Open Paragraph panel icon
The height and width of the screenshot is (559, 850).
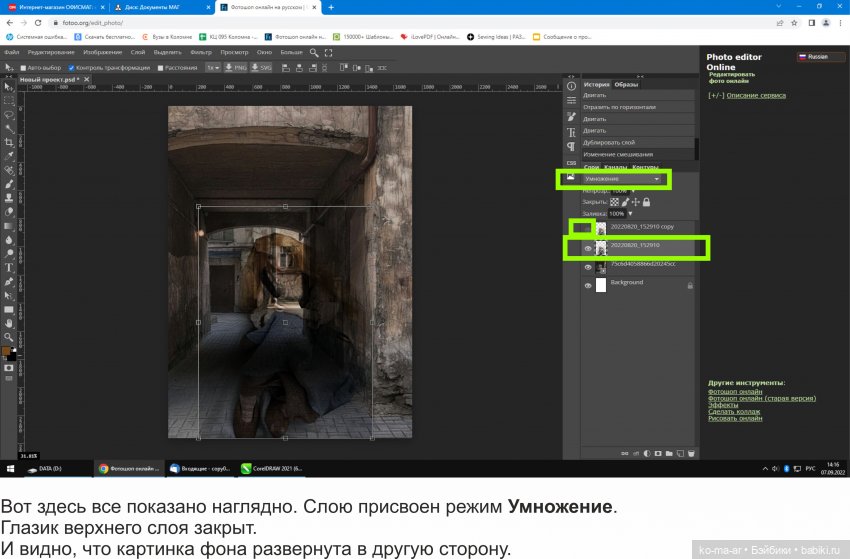[571, 147]
